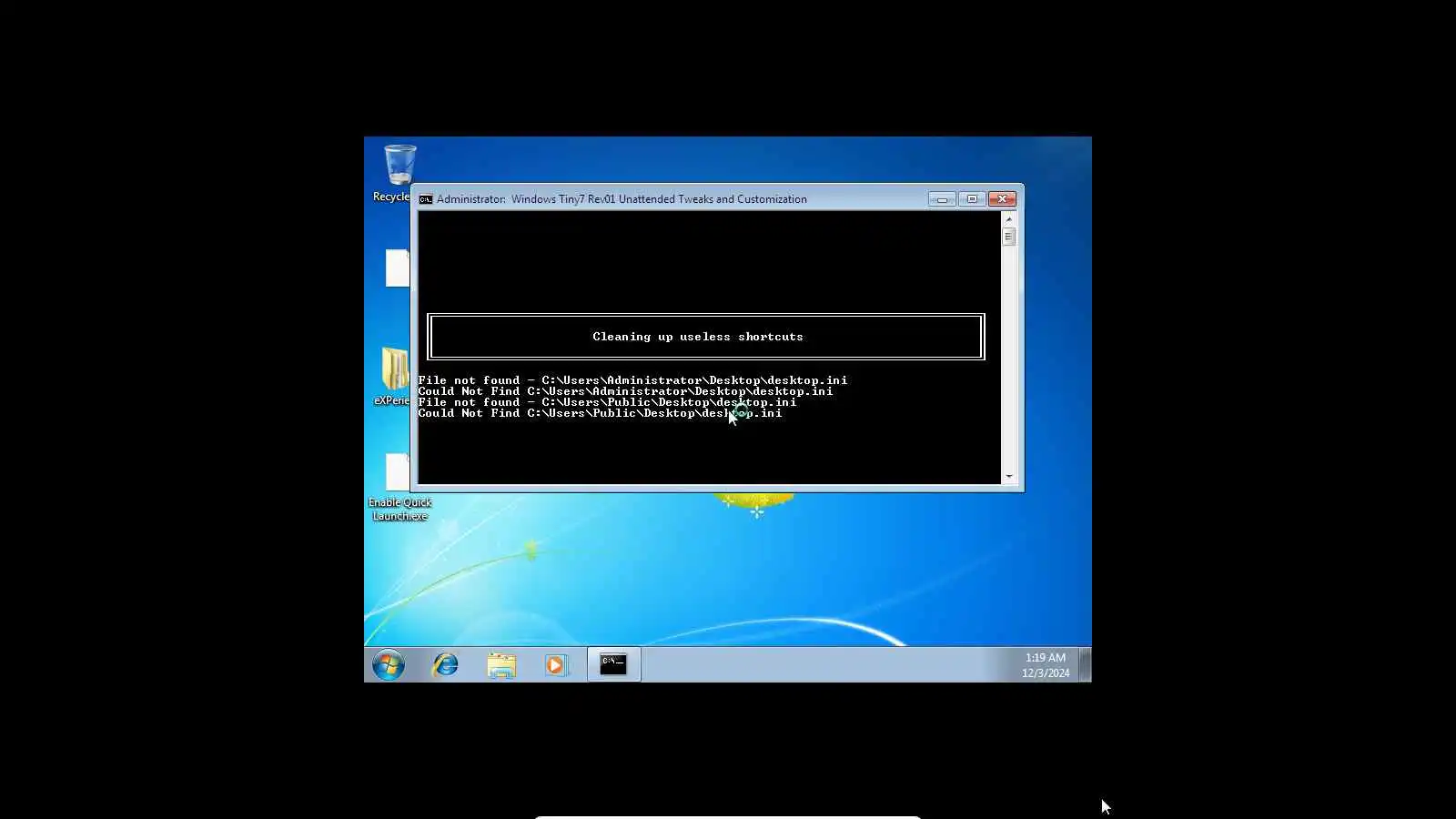Select the Enable Quick Launch.exe desktop icon

[399, 488]
